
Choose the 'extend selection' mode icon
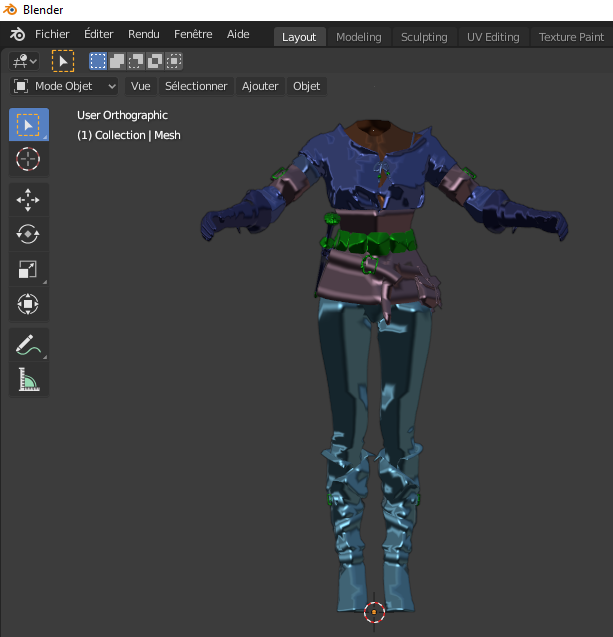(x=117, y=61)
